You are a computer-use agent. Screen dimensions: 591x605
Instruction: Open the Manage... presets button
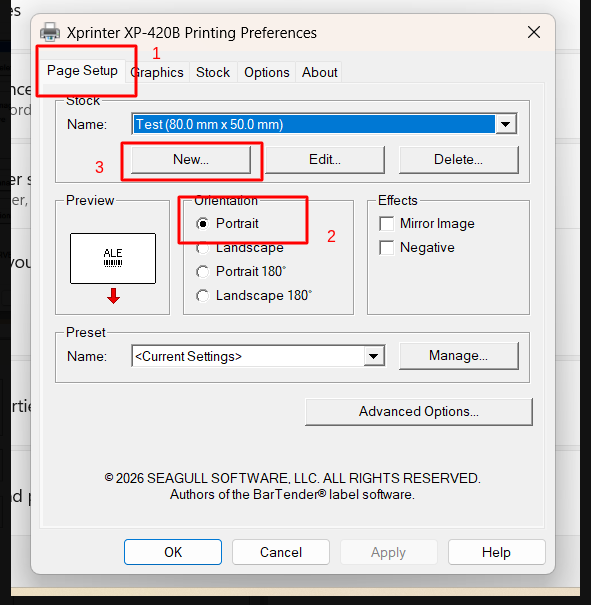coord(458,356)
